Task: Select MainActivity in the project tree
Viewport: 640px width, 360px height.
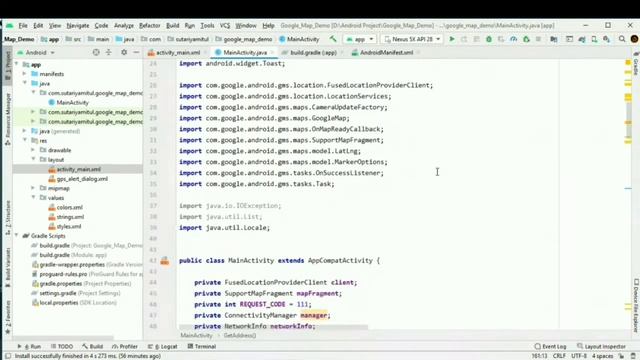Action: coord(72,102)
